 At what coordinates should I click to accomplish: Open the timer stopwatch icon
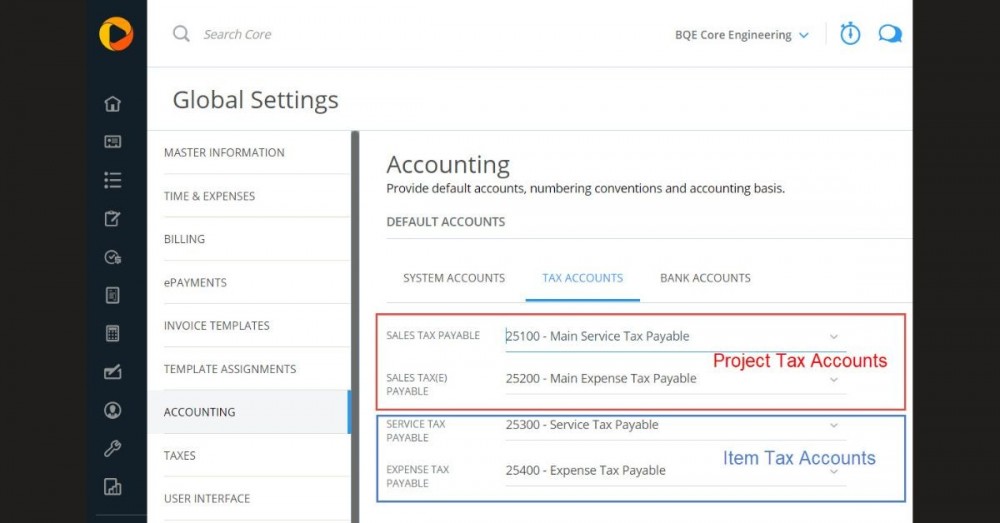click(850, 34)
